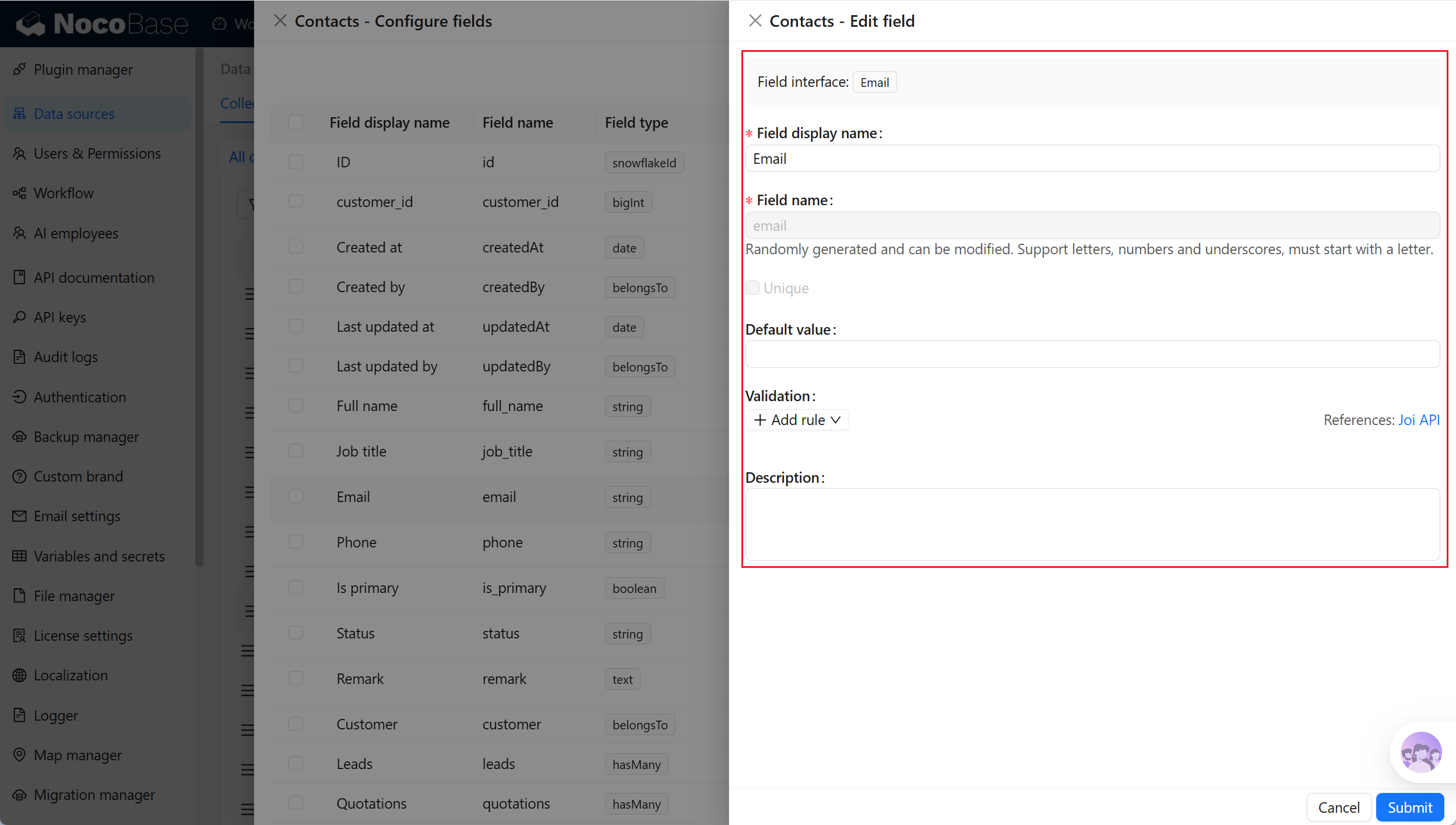Open API documentation icon

19,278
